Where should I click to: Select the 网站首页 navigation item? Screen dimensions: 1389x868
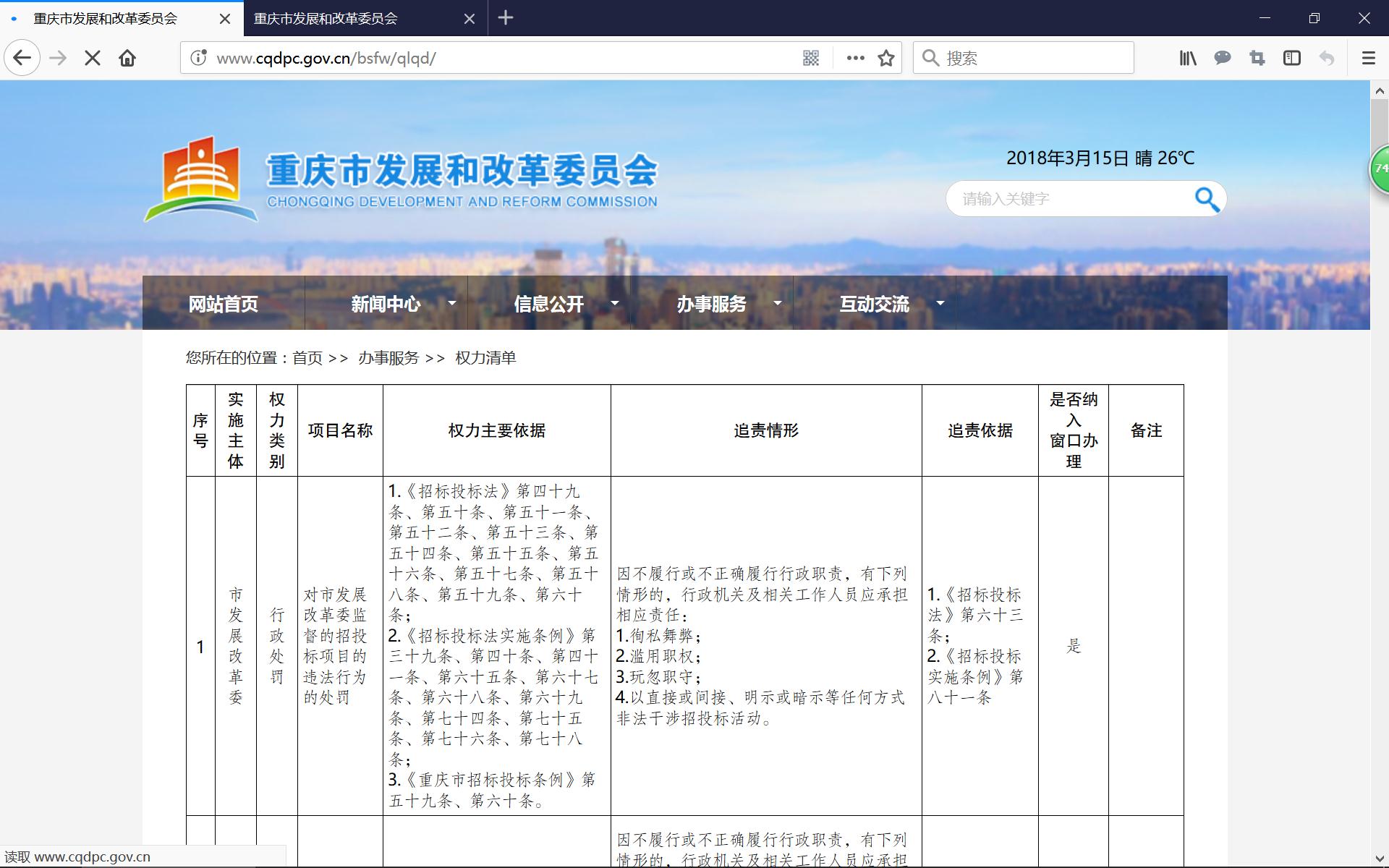[224, 304]
